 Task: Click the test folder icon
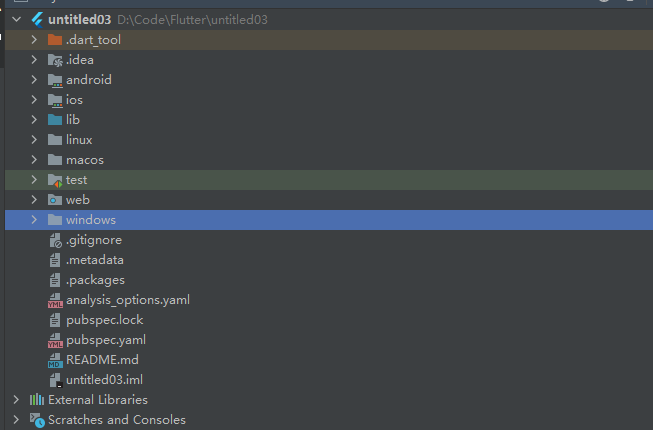pyautogui.click(x=55, y=180)
